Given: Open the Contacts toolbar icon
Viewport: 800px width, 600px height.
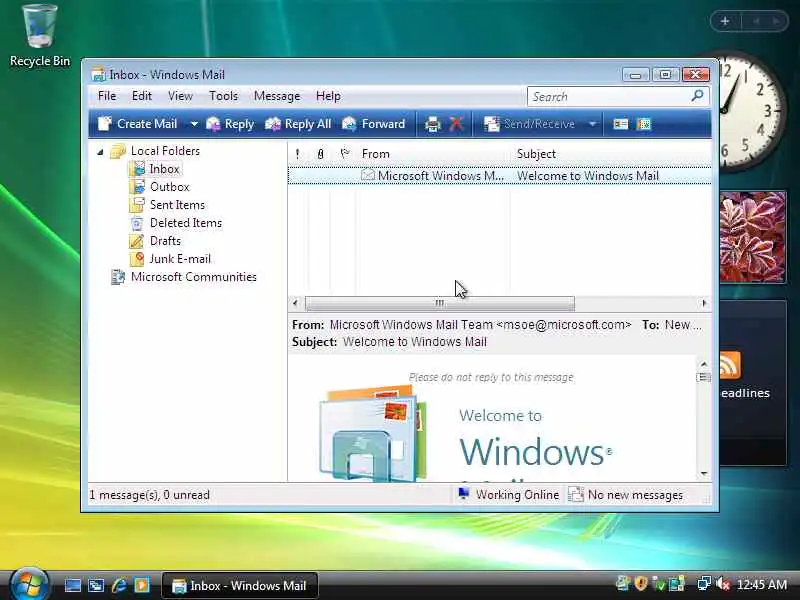Looking at the screenshot, I should pyautogui.click(x=620, y=124).
